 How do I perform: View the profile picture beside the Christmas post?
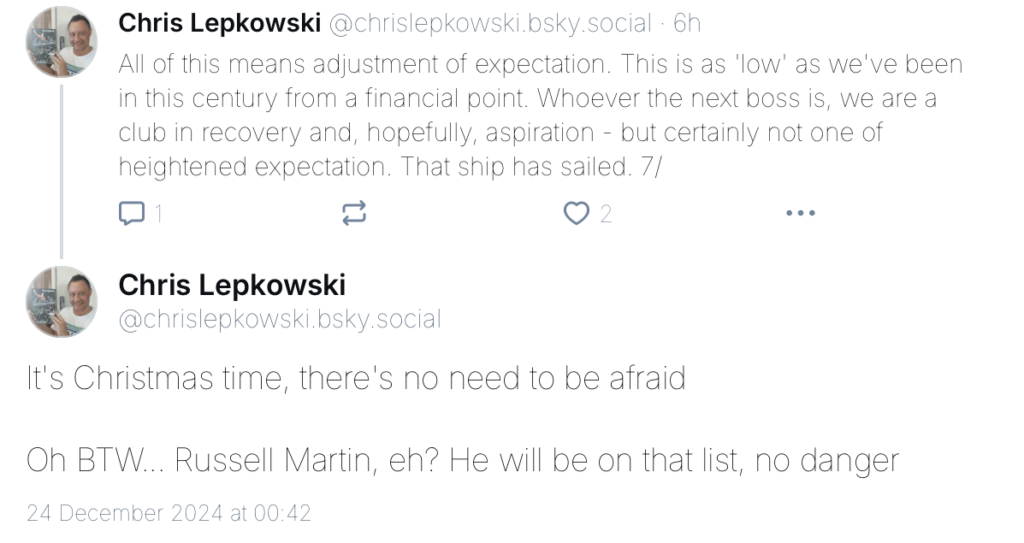click(x=61, y=302)
